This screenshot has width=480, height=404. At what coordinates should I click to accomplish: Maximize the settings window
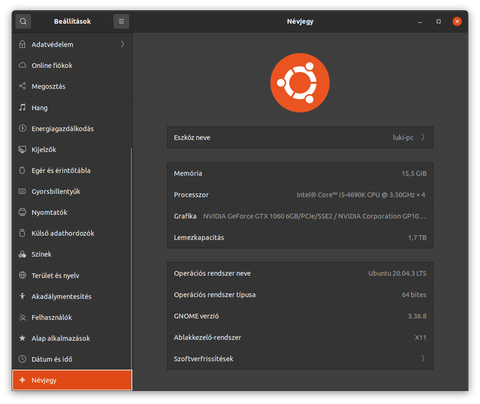click(438, 21)
